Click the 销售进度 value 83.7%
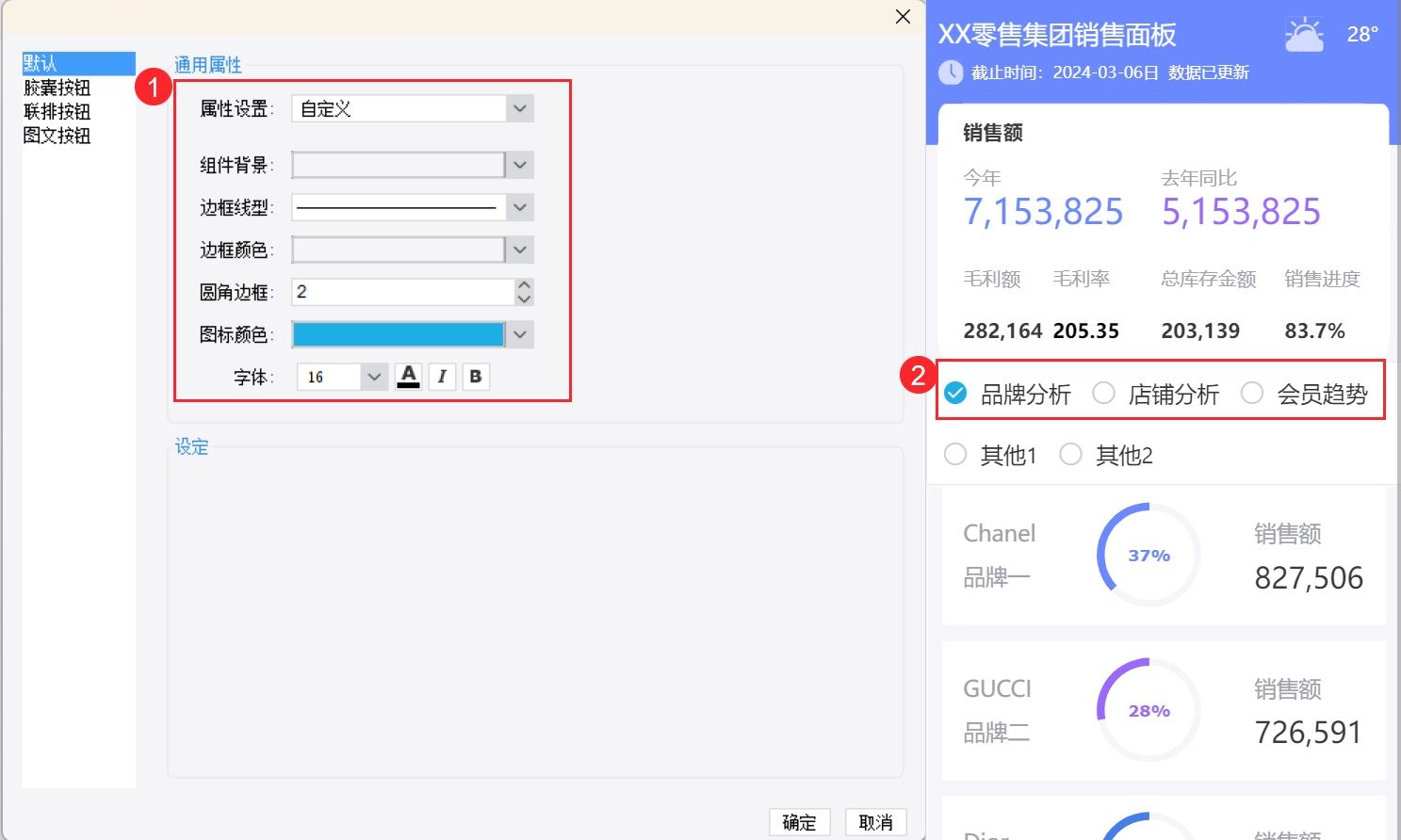Image resolution: width=1401 pixels, height=840 pixels. coord(1315,331)
